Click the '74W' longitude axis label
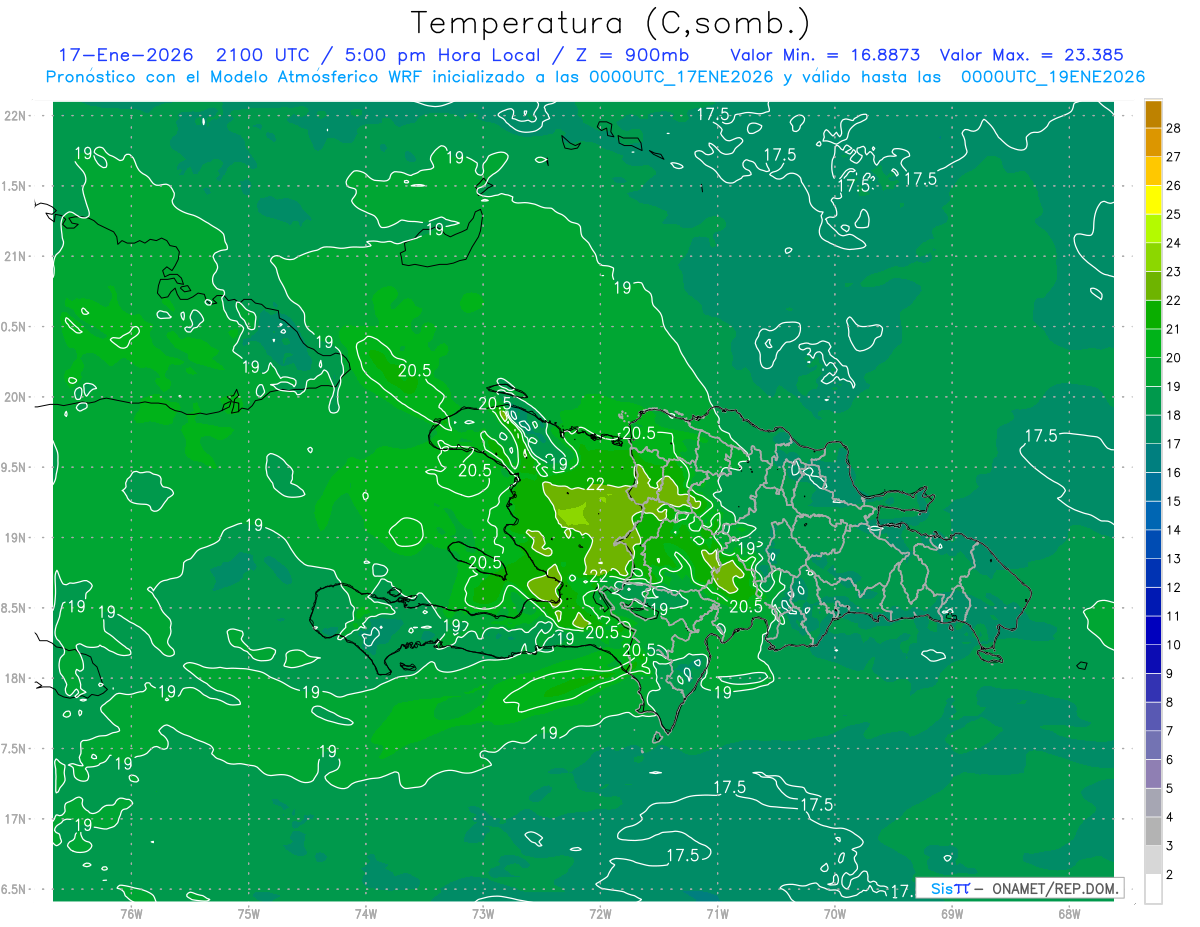The image size is (1200, 927). (x=366, y=913)
